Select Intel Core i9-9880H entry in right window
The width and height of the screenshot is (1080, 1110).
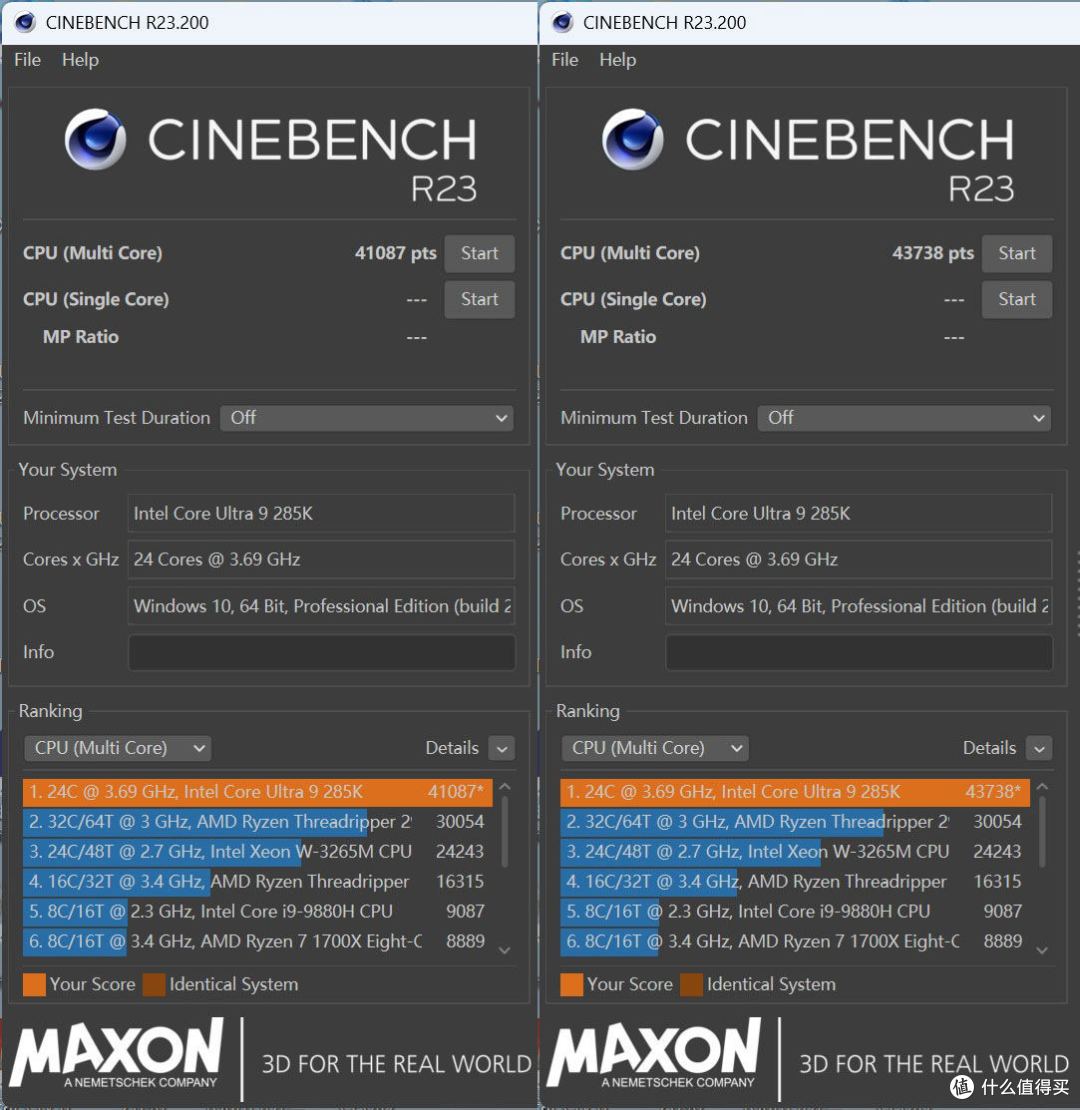tap(795, 912)
